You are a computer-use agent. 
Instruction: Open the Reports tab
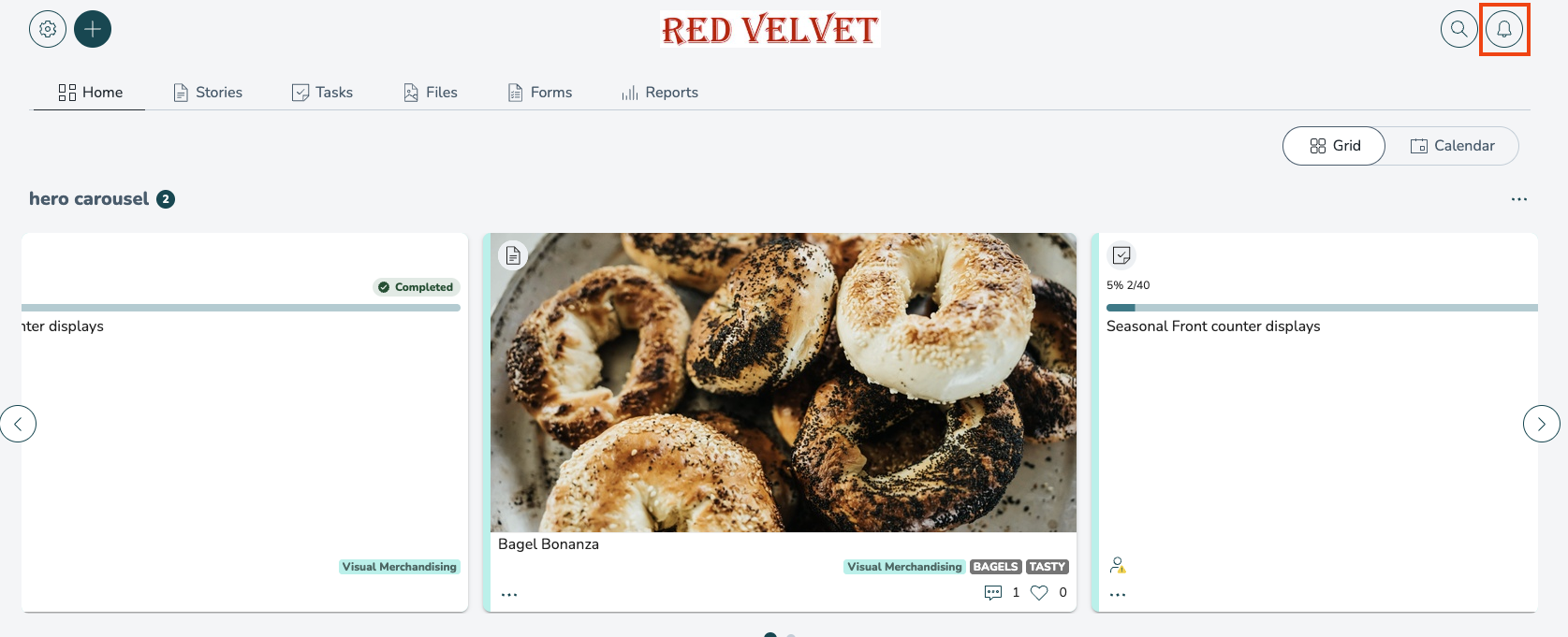pyautogui.click(x=660, y=93)
